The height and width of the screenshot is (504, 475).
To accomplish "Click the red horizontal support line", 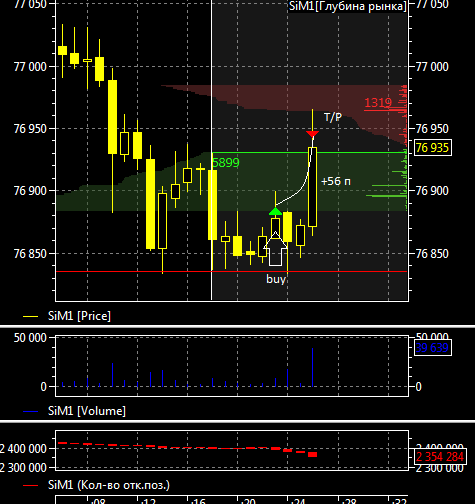I will pyautogui.click(x=232, y=272).
